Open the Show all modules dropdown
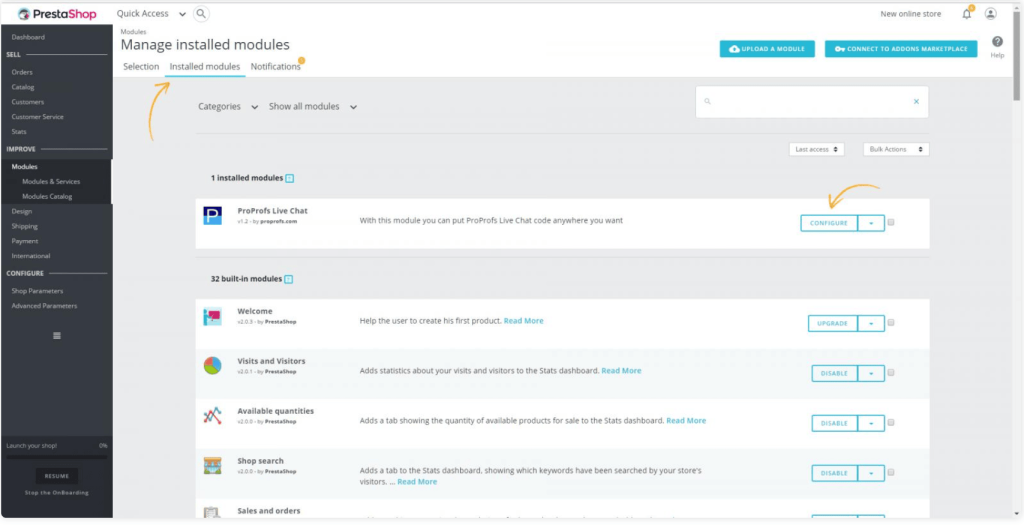The height and width of the screenshot is (525, 1024). click(313, 106)
